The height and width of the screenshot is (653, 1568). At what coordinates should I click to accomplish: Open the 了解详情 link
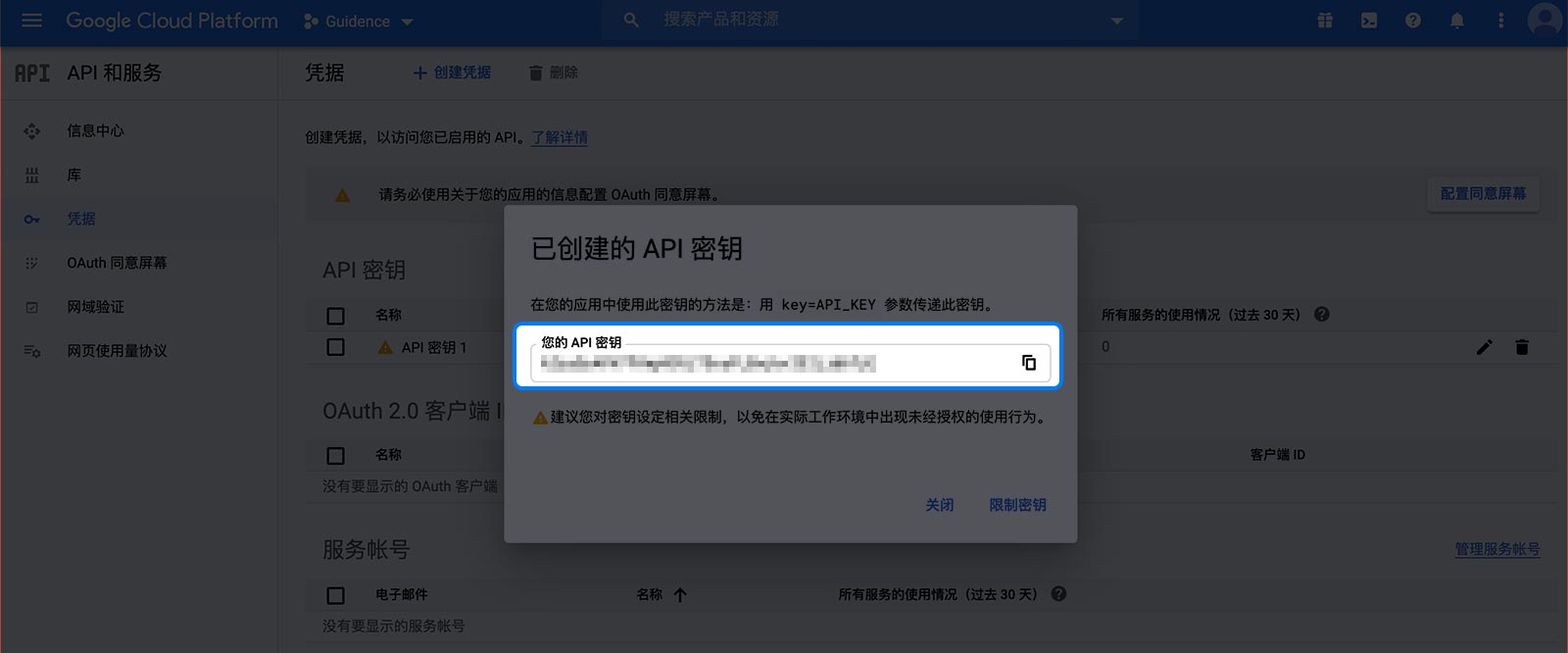click(560, 137)
